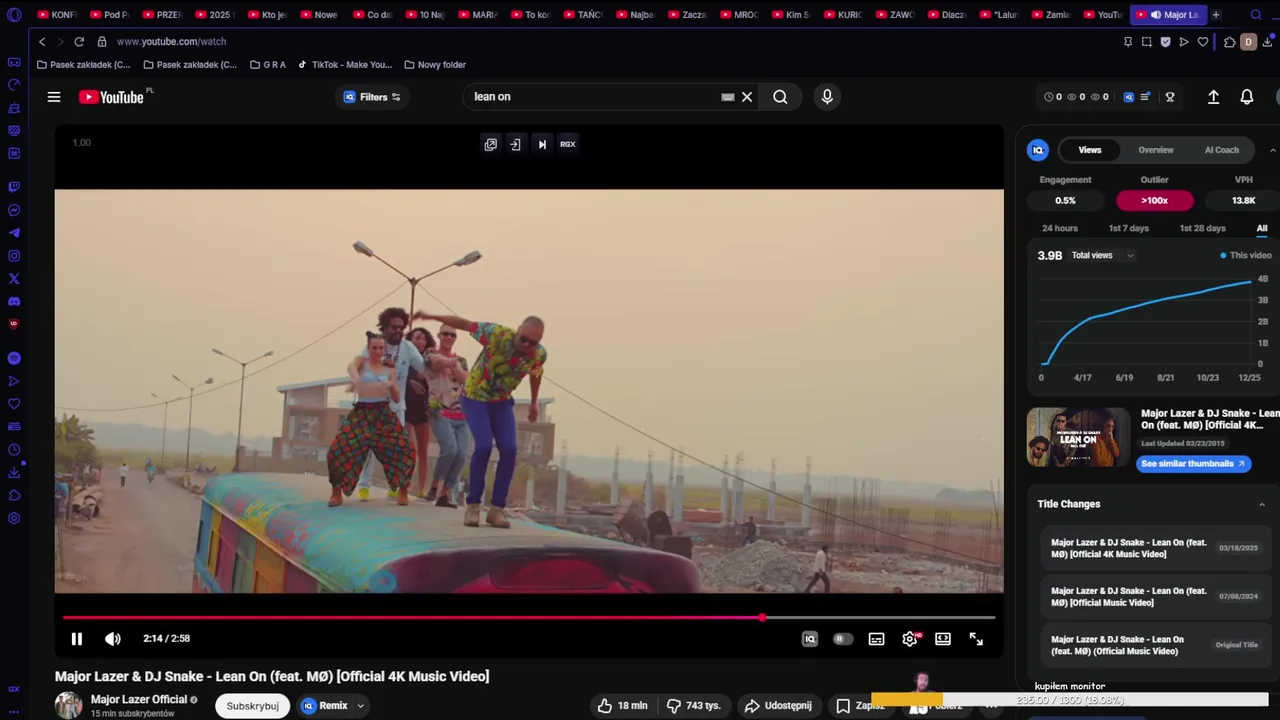
Task: Go back with the browser back arrow
Action: click(41, 41)
